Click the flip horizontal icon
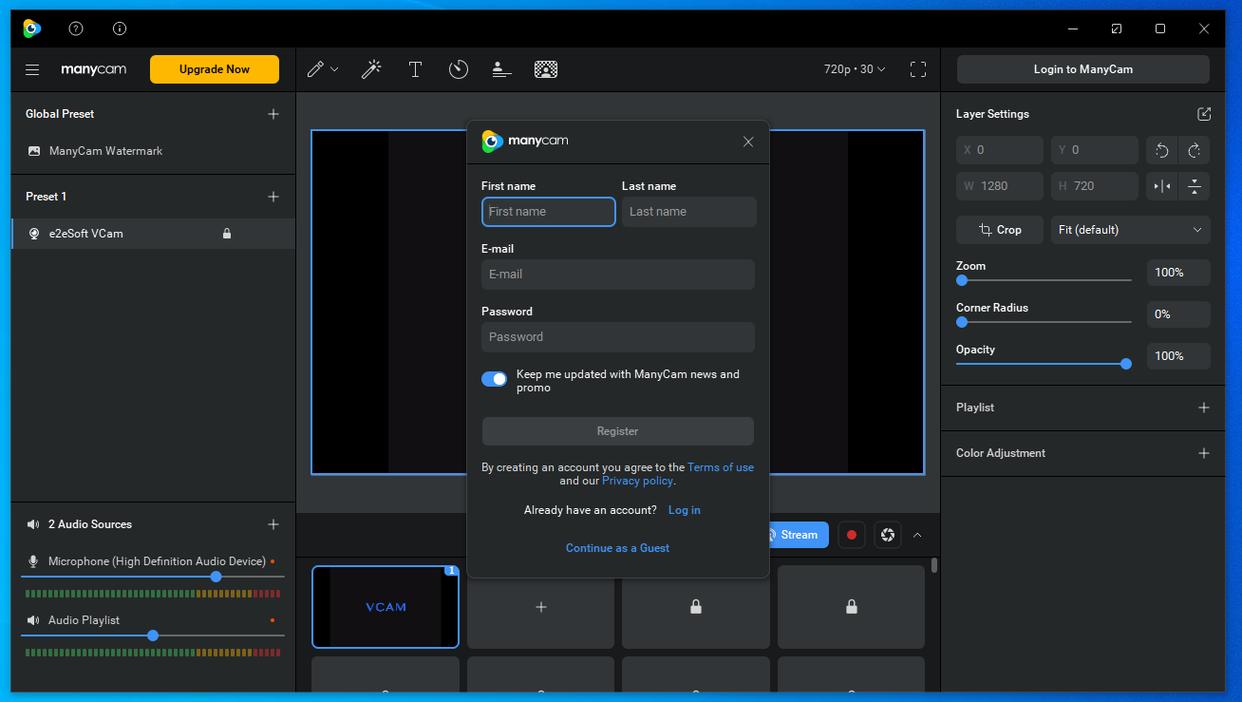The width and height of the screenshot is (1242, 702). pos(1162,186)
